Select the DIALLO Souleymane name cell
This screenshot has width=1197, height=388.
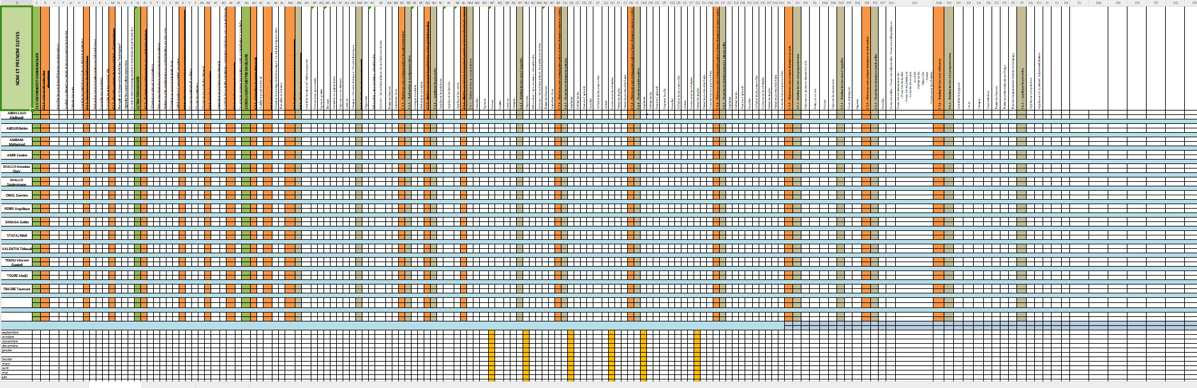tap(16, 182)
